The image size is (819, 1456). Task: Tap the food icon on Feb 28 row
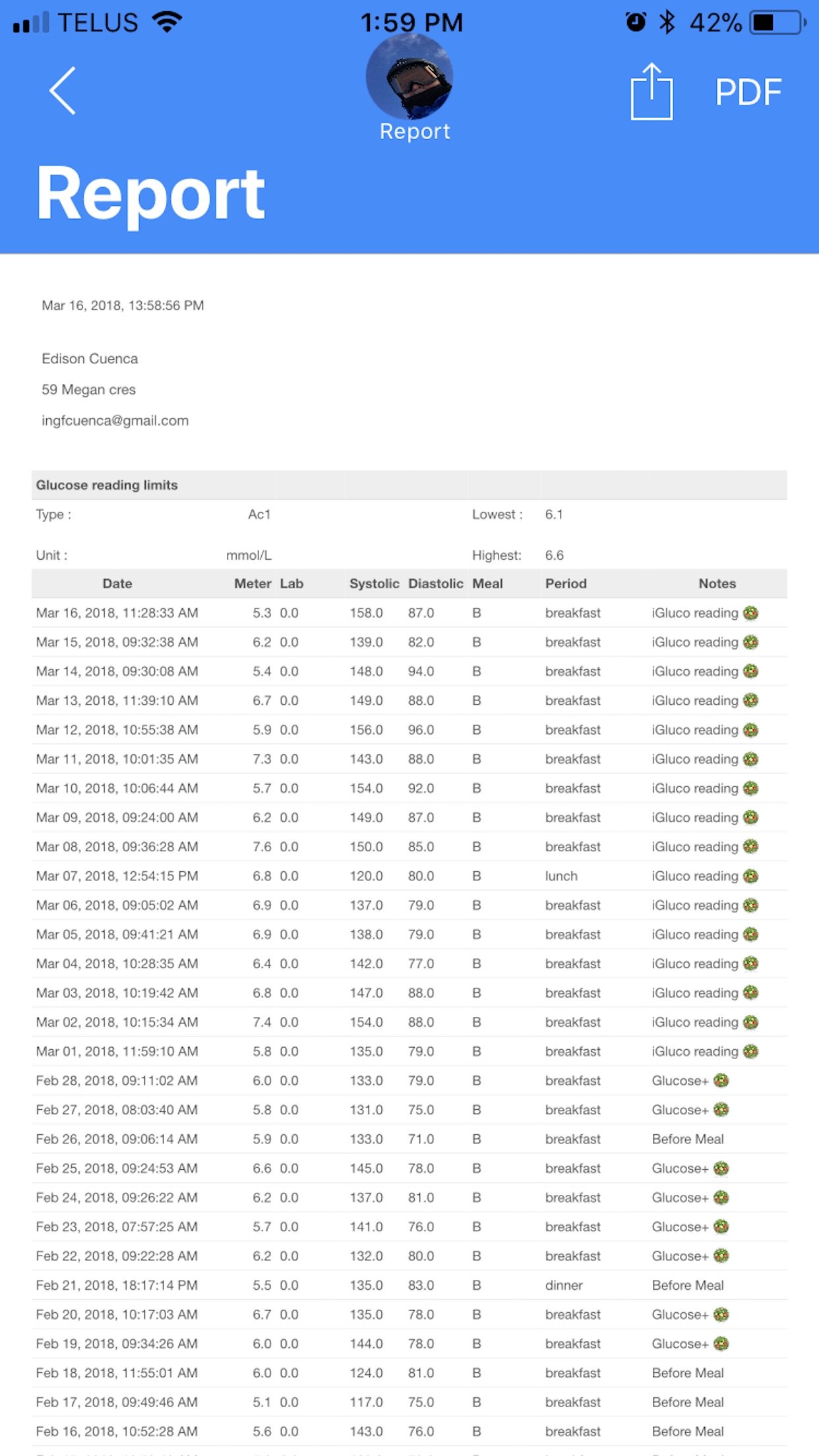(x=721, y=1081)
